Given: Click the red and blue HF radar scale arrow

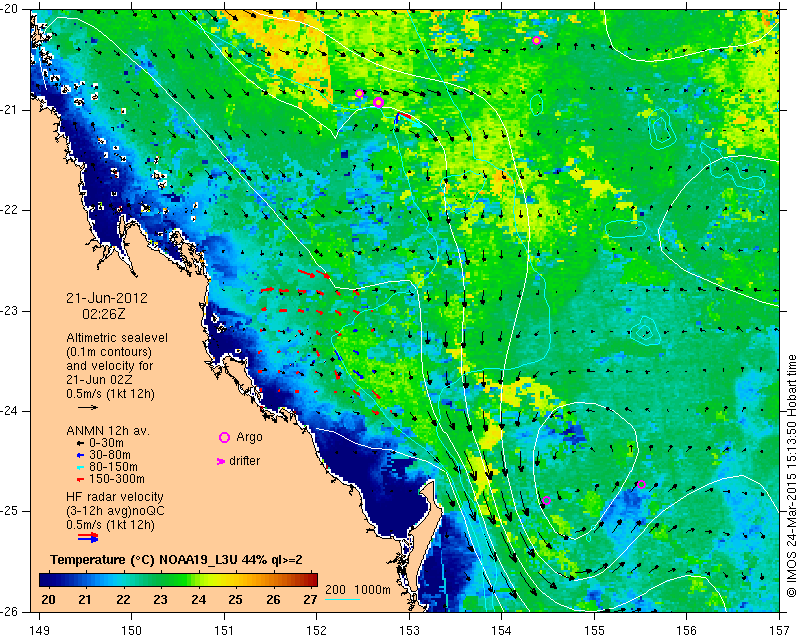Looking at the screenshot, I should [88, 537].
